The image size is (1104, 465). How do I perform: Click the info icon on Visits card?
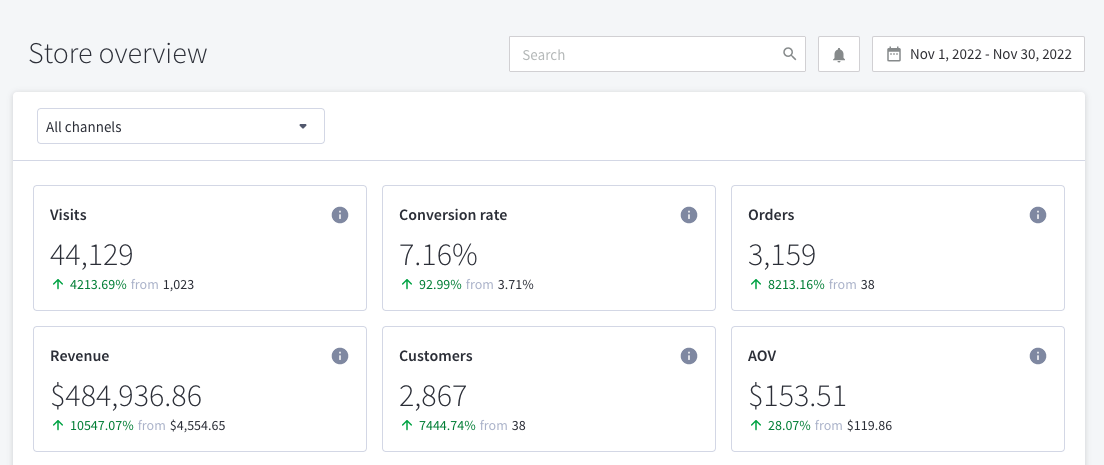point(339,215)
